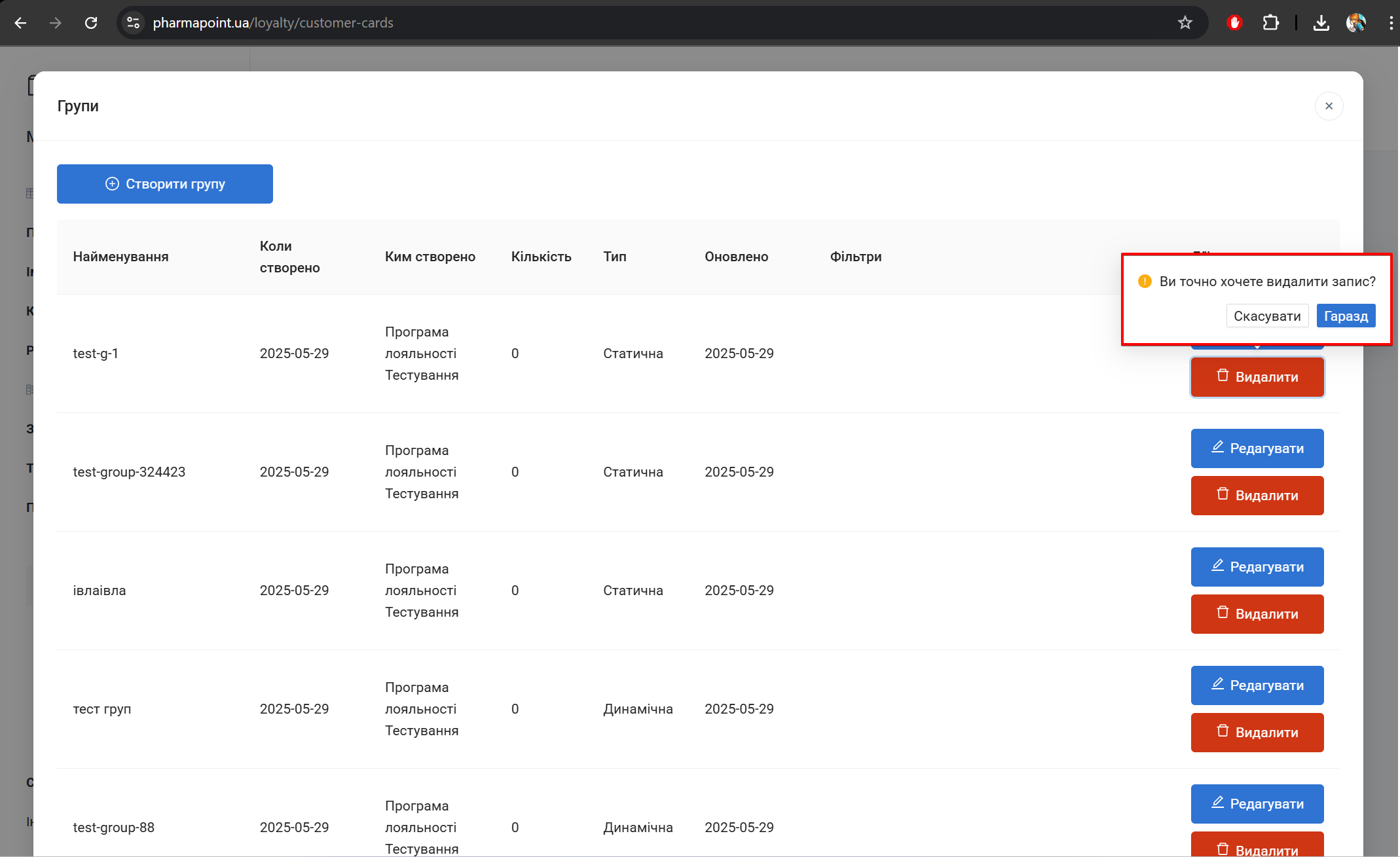
Task: Bookmark this page with the star
Action: [1185, 23]
